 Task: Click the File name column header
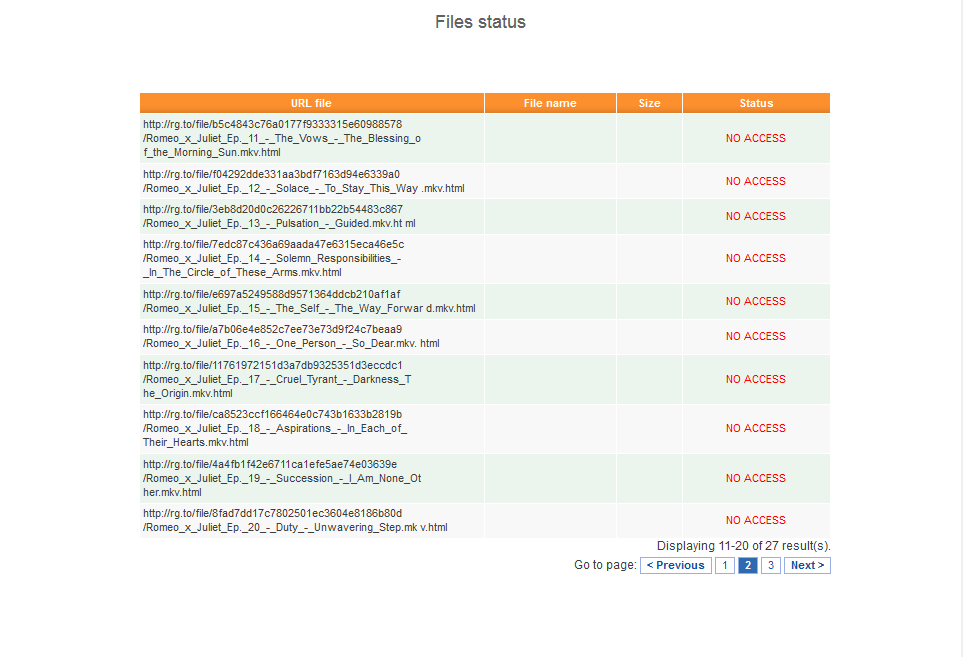tap(550, 103)
